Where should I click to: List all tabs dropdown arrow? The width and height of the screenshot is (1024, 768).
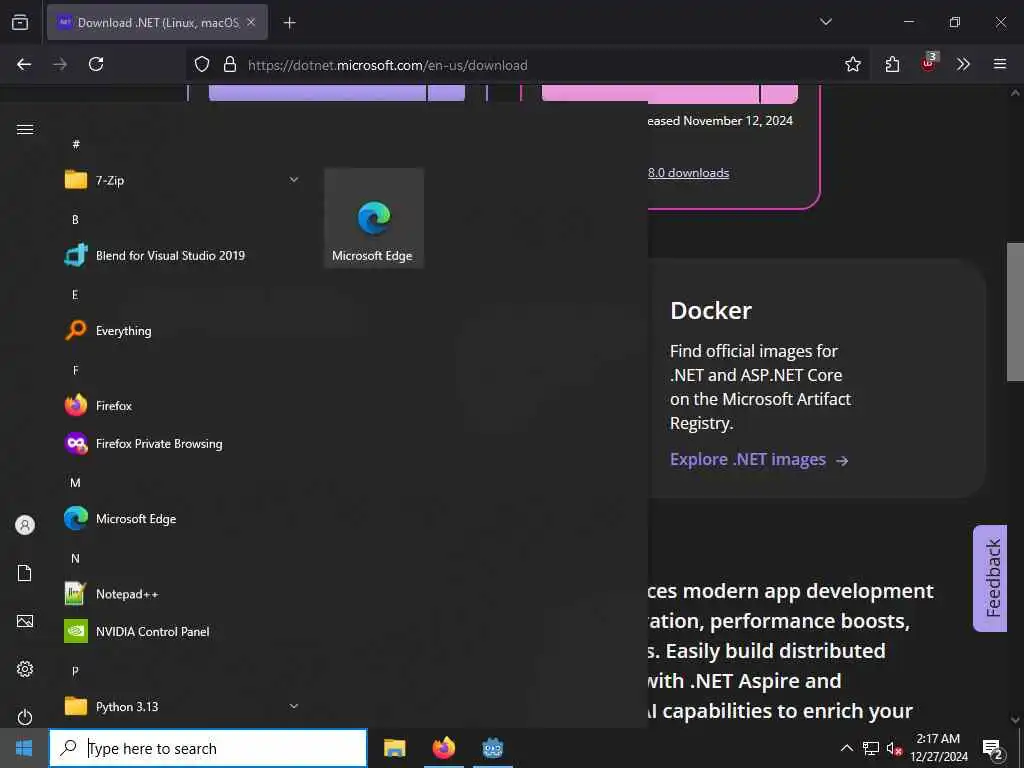pyautogui.click(x=825, y=22)
